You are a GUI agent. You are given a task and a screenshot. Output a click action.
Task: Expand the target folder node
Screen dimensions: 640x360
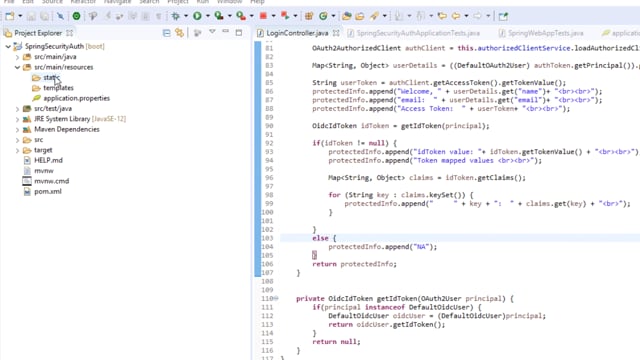(x=17, y=151)
